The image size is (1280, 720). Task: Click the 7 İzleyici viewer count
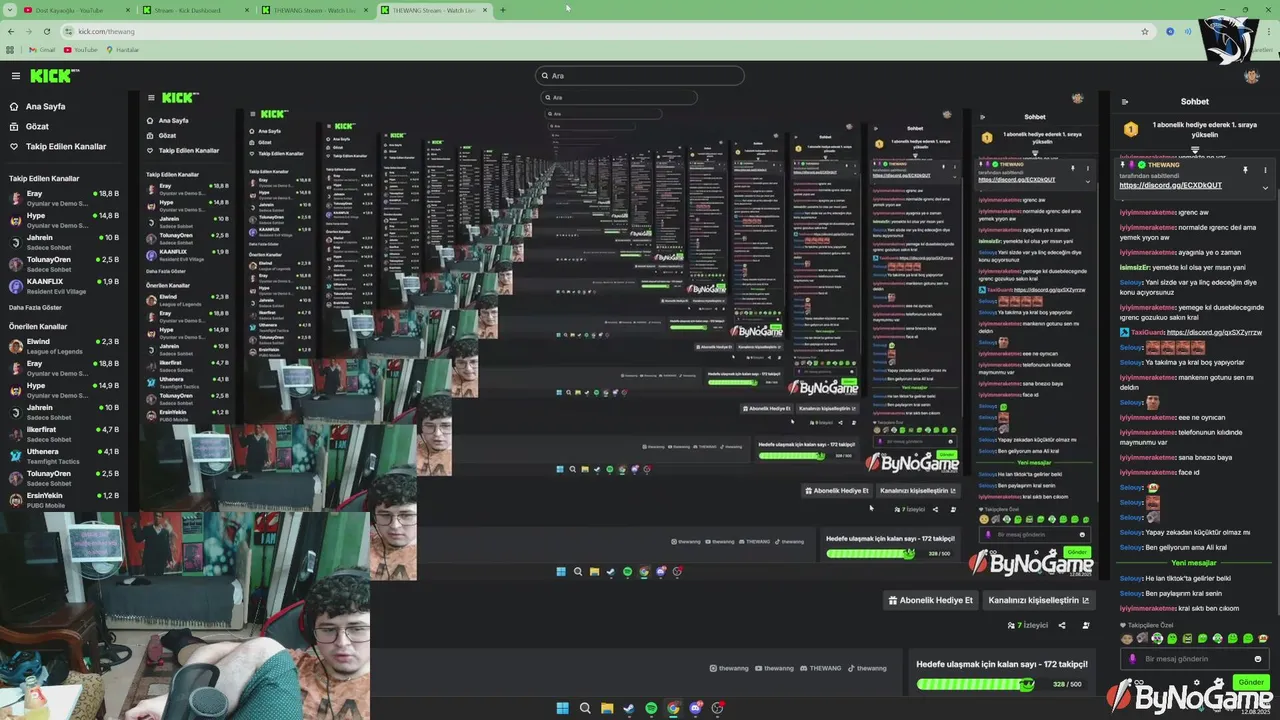coord(1027,625)
